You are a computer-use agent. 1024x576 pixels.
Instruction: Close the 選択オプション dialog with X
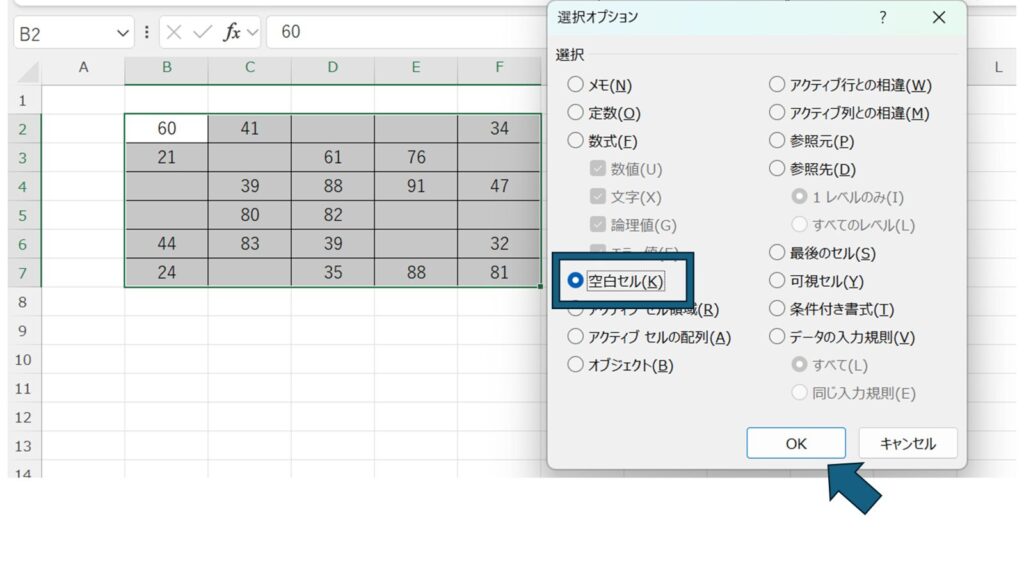pyautogui.click(x=938, y=17)
